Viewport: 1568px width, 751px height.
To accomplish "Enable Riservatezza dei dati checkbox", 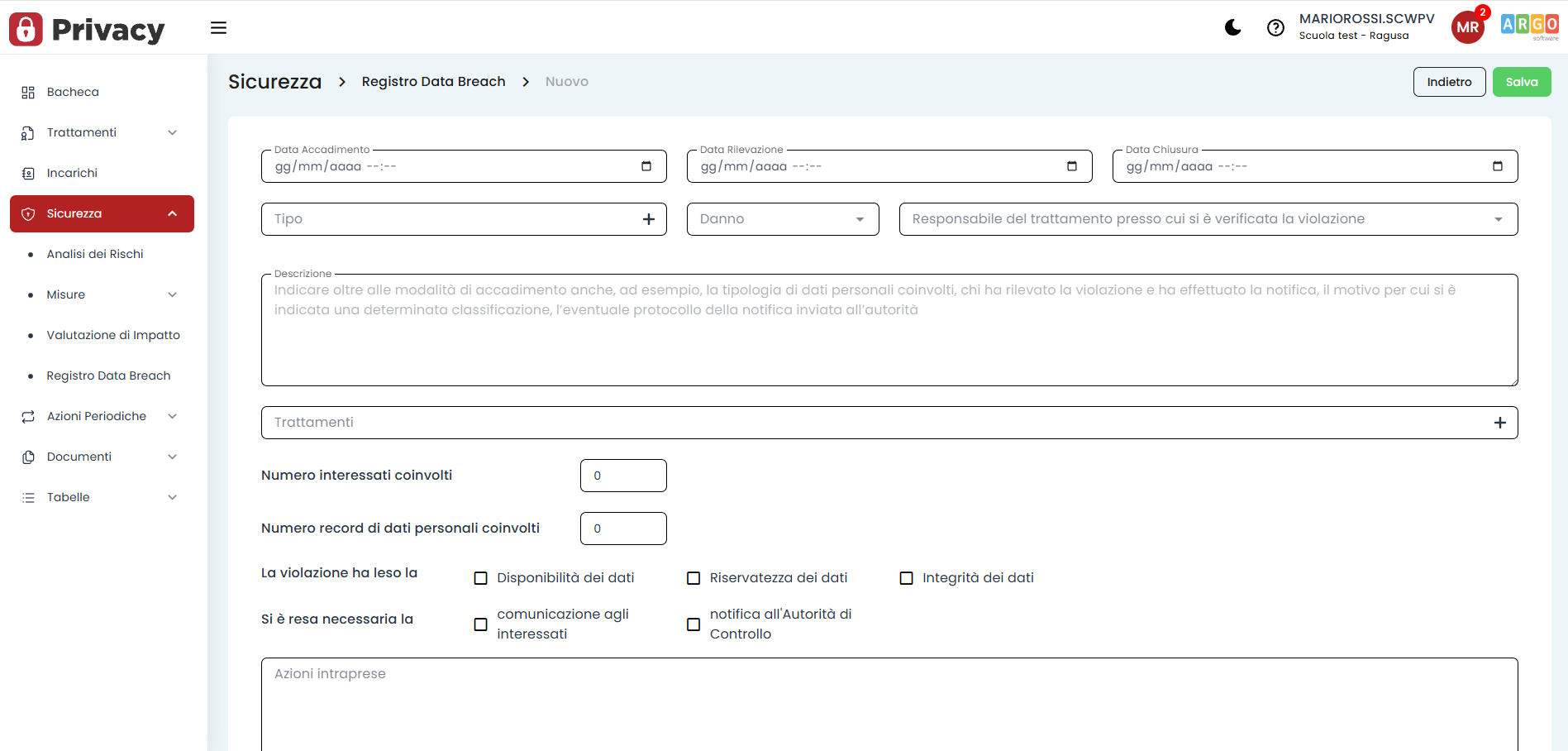I will tap(693, 578).
